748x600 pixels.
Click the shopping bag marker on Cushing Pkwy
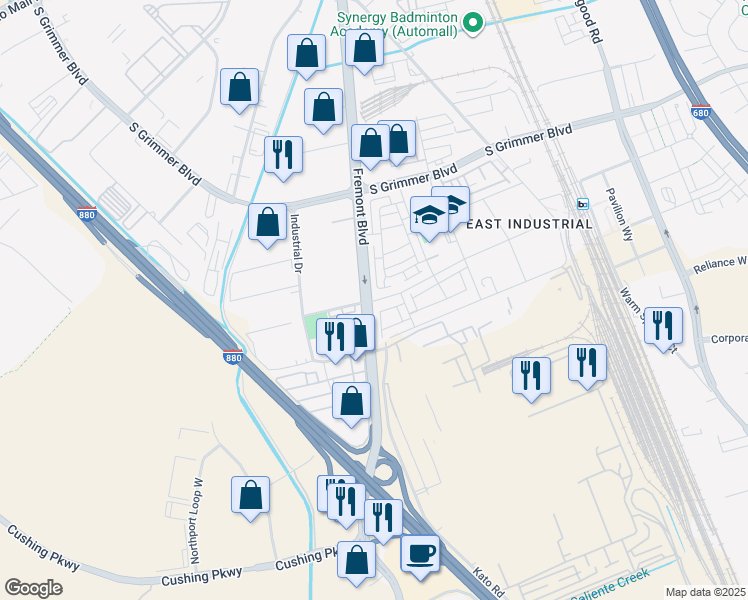[356, 560]
